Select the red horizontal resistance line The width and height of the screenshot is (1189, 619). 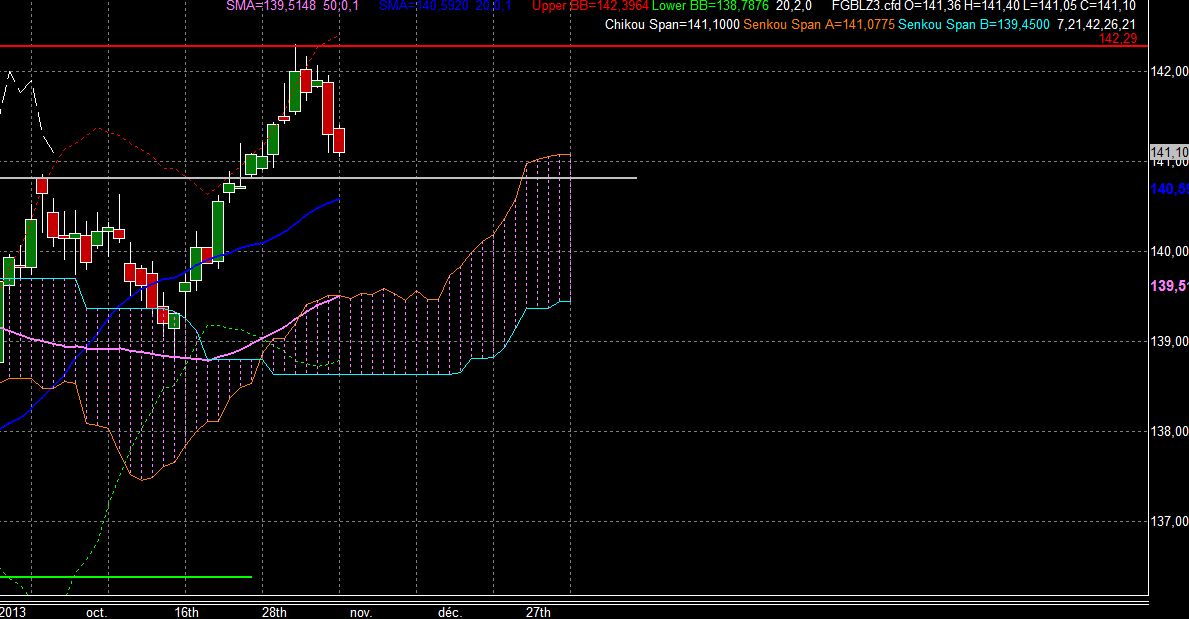(x=574, y=46)
